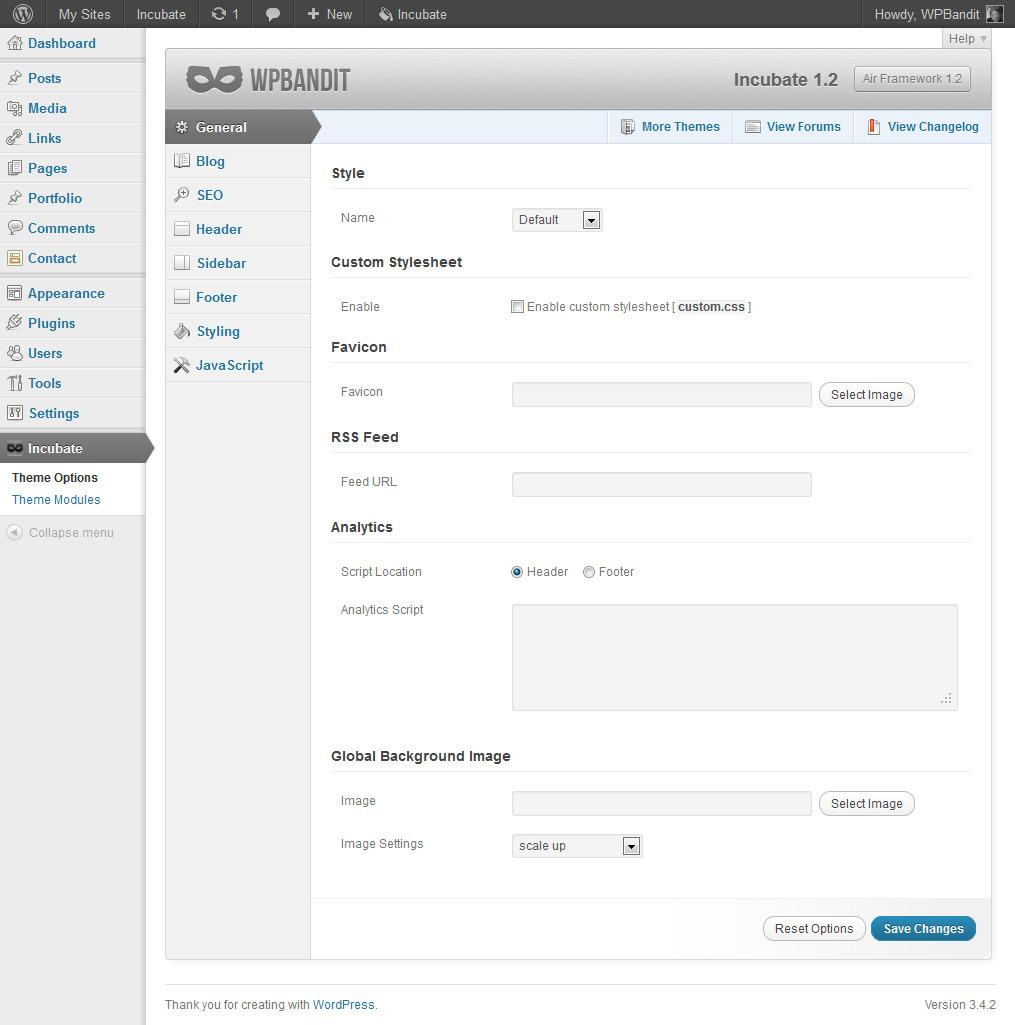Switch to the Blog options tab
The width and height of the screenshot is (1015, 1025).
click(x=210, y=161)
